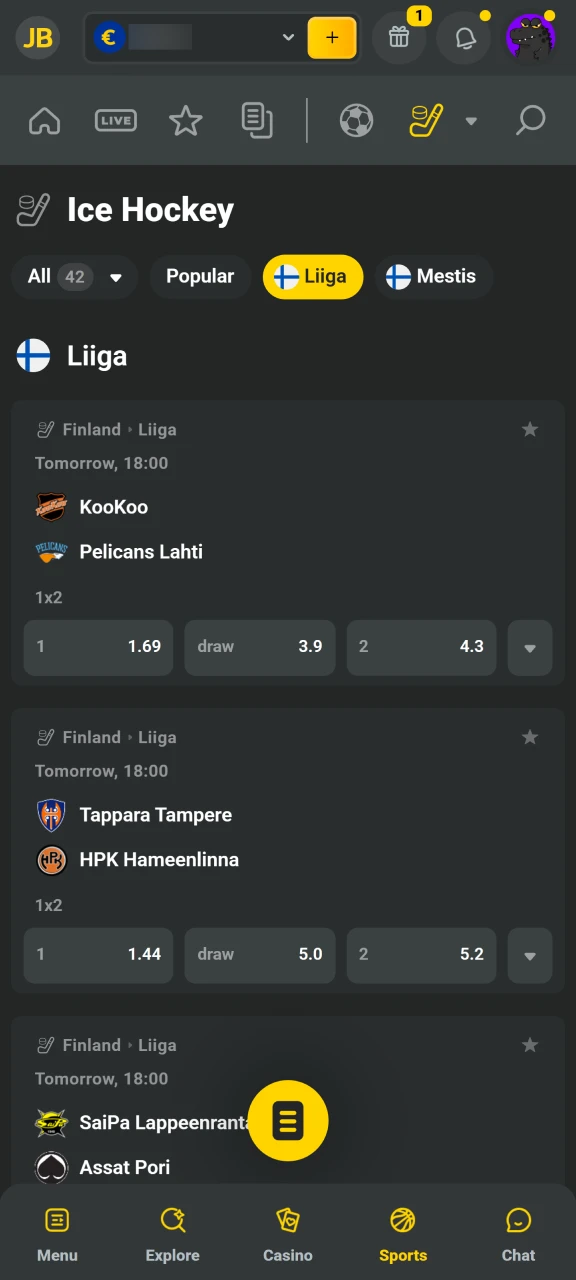Open the betslip pages icon
The height and width of the screenshot is (1280, 576).
pos(257,120)
